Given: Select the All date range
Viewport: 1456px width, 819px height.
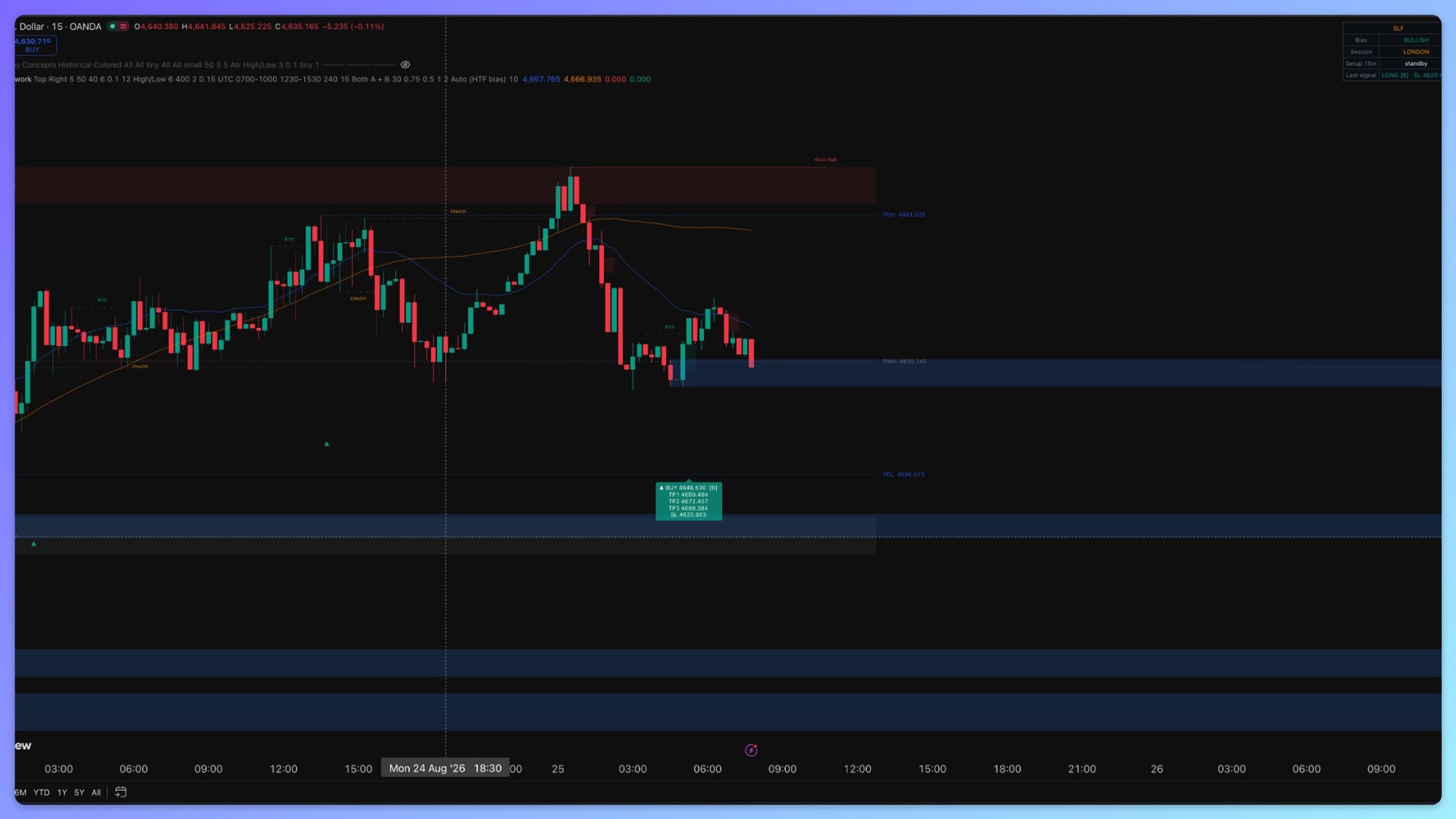Looking at the screenshot, I should point(96,792).
